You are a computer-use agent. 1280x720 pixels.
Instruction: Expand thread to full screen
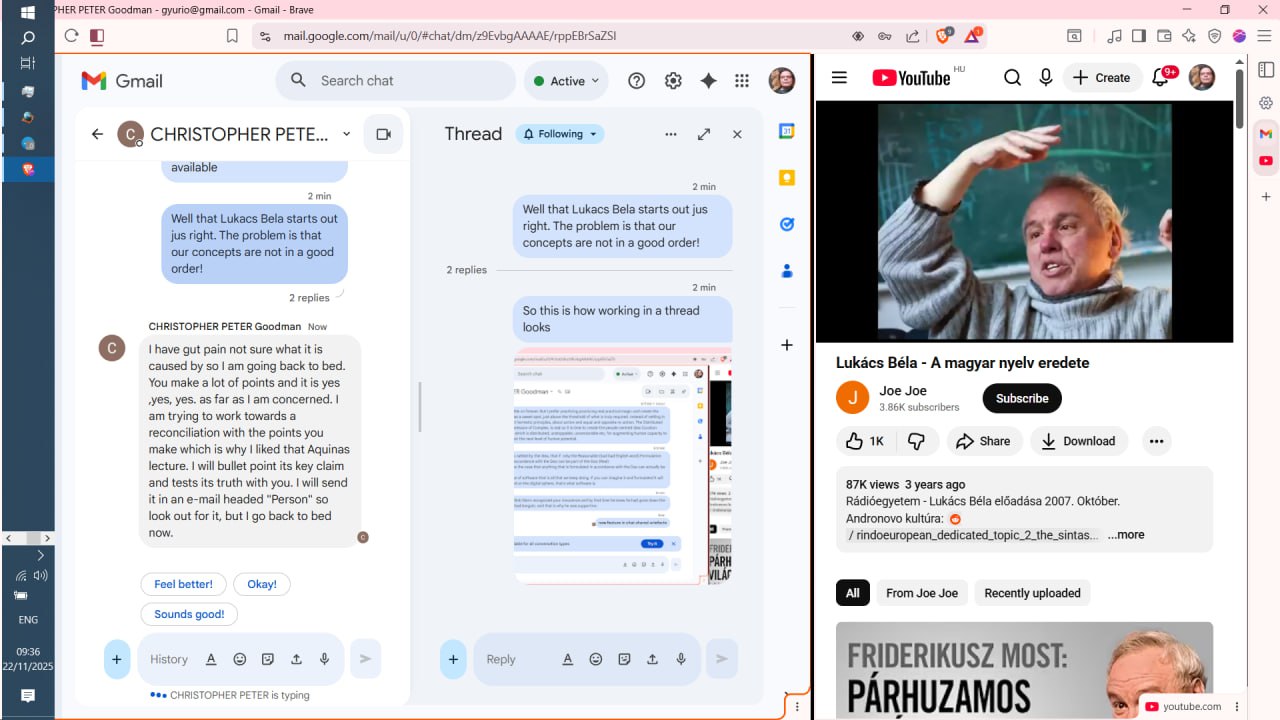pyautogui.click(x=704, y=134)
